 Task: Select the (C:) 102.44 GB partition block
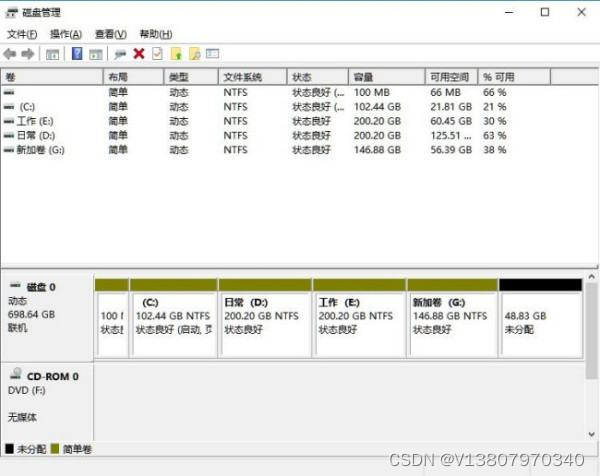(174, 319)
